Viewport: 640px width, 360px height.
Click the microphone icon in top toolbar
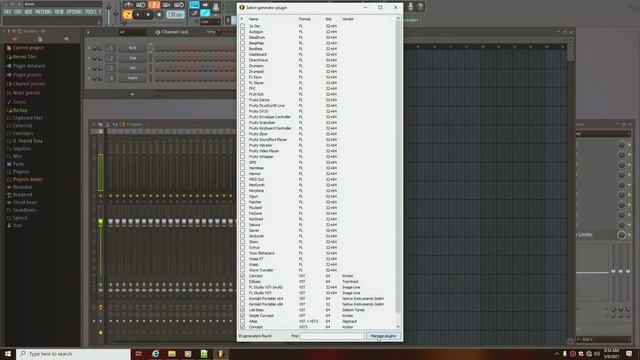tap(410, 6)
